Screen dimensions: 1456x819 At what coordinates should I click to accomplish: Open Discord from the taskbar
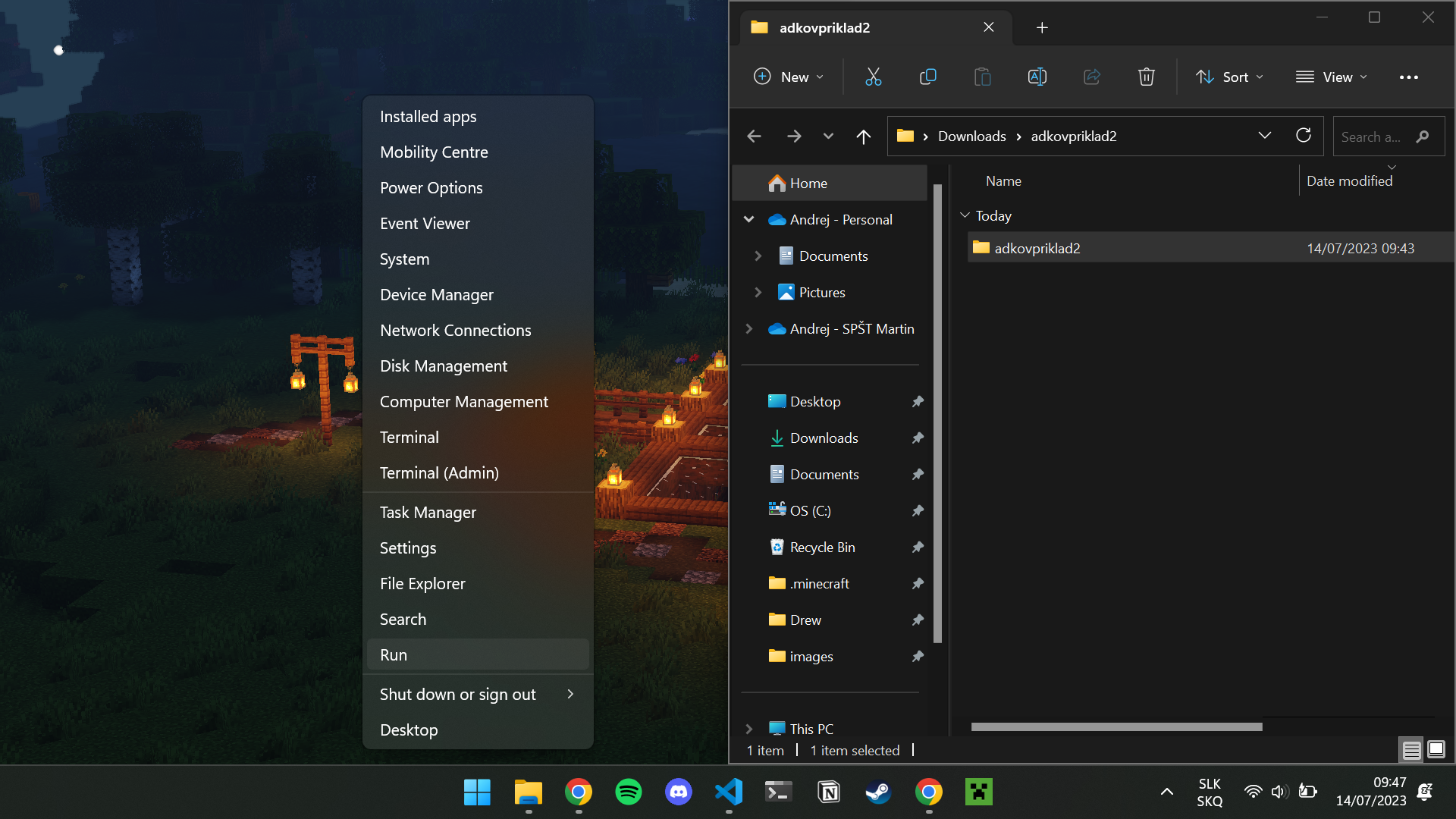click(678, 792)
